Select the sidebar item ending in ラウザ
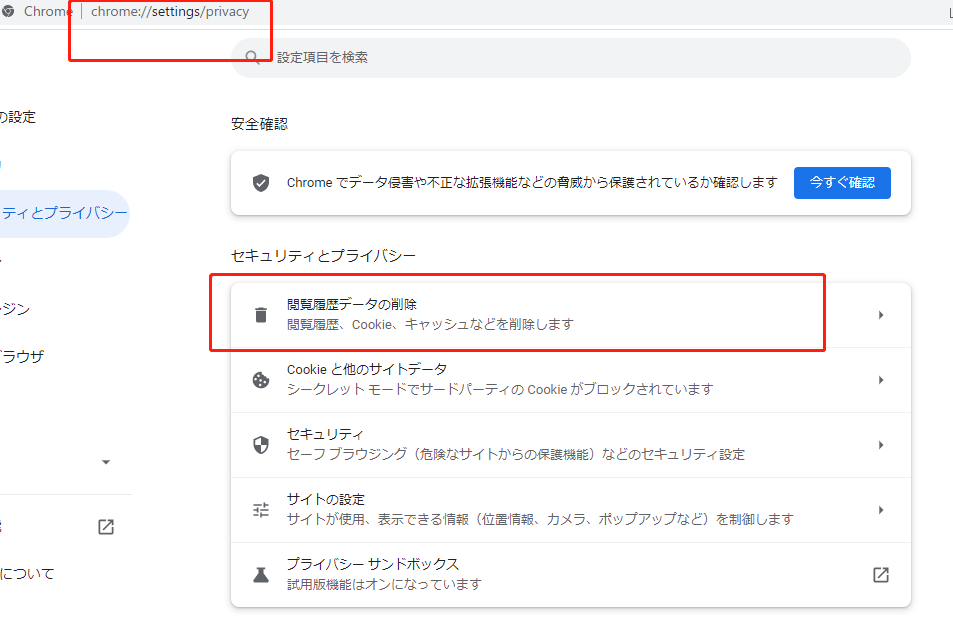The width and height of the screenshot is (953, 633). click(x=22, y=356)
